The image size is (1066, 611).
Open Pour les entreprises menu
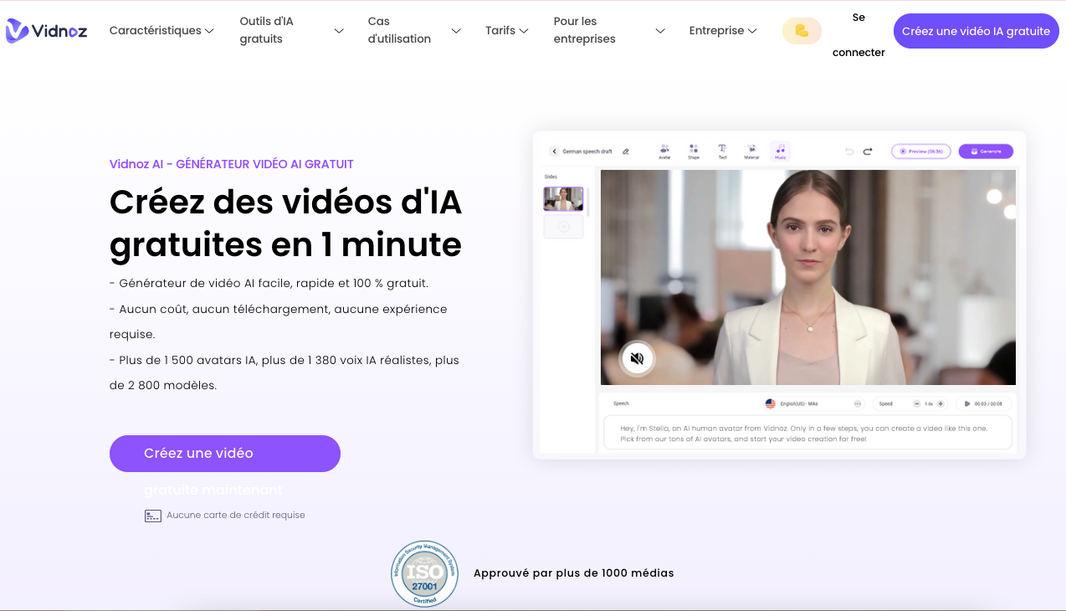pos(585,31)
